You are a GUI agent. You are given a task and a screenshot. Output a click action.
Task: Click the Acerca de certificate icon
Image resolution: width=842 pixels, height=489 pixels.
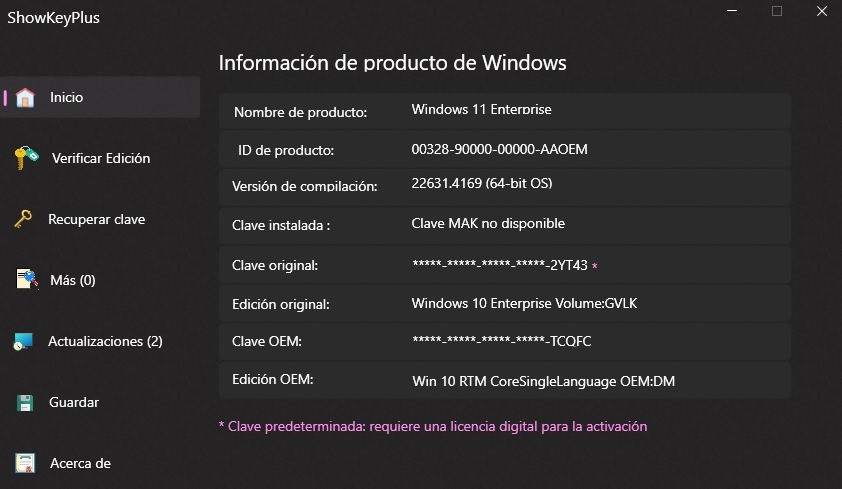25,463
